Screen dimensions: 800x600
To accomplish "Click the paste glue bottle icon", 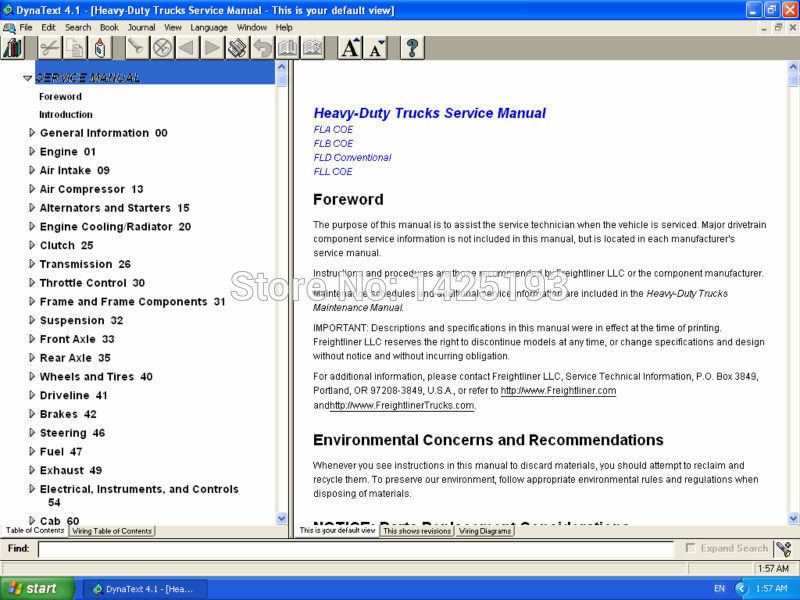I will click(x=100, y=48).
